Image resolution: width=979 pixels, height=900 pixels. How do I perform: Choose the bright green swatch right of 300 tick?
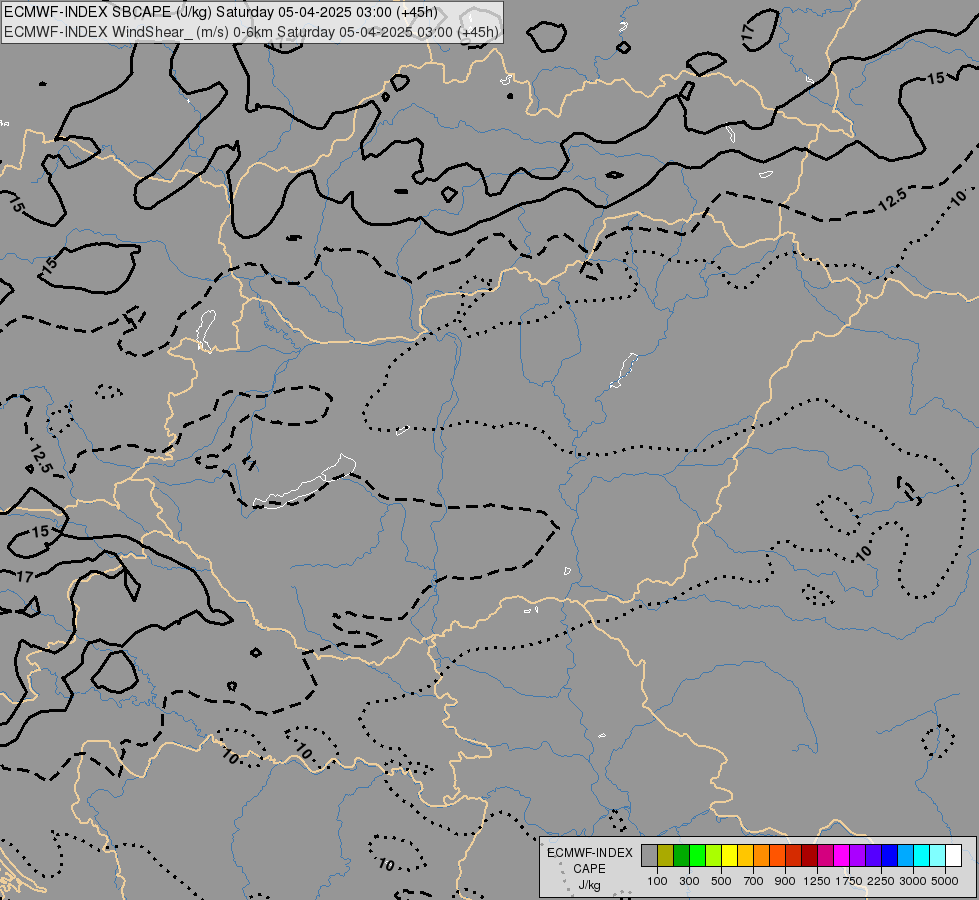(x=697, y=856)
